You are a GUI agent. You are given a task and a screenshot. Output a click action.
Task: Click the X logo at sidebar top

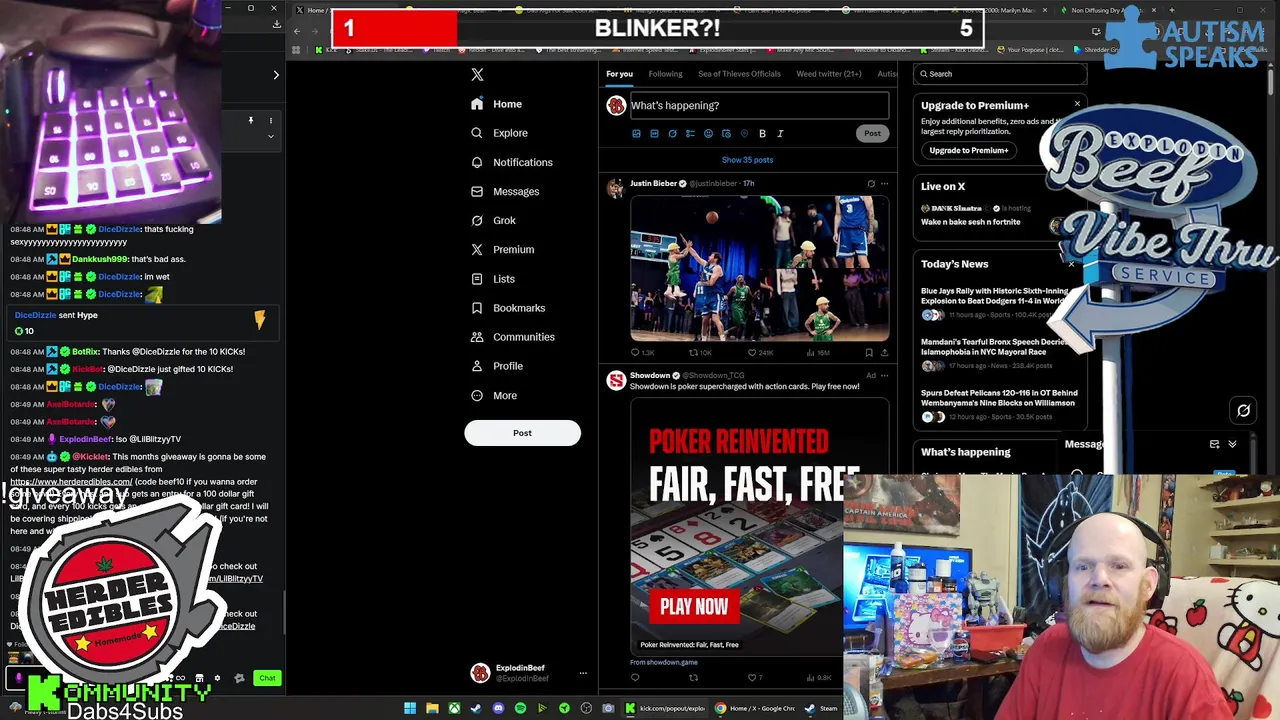click(x=477, y=75)
